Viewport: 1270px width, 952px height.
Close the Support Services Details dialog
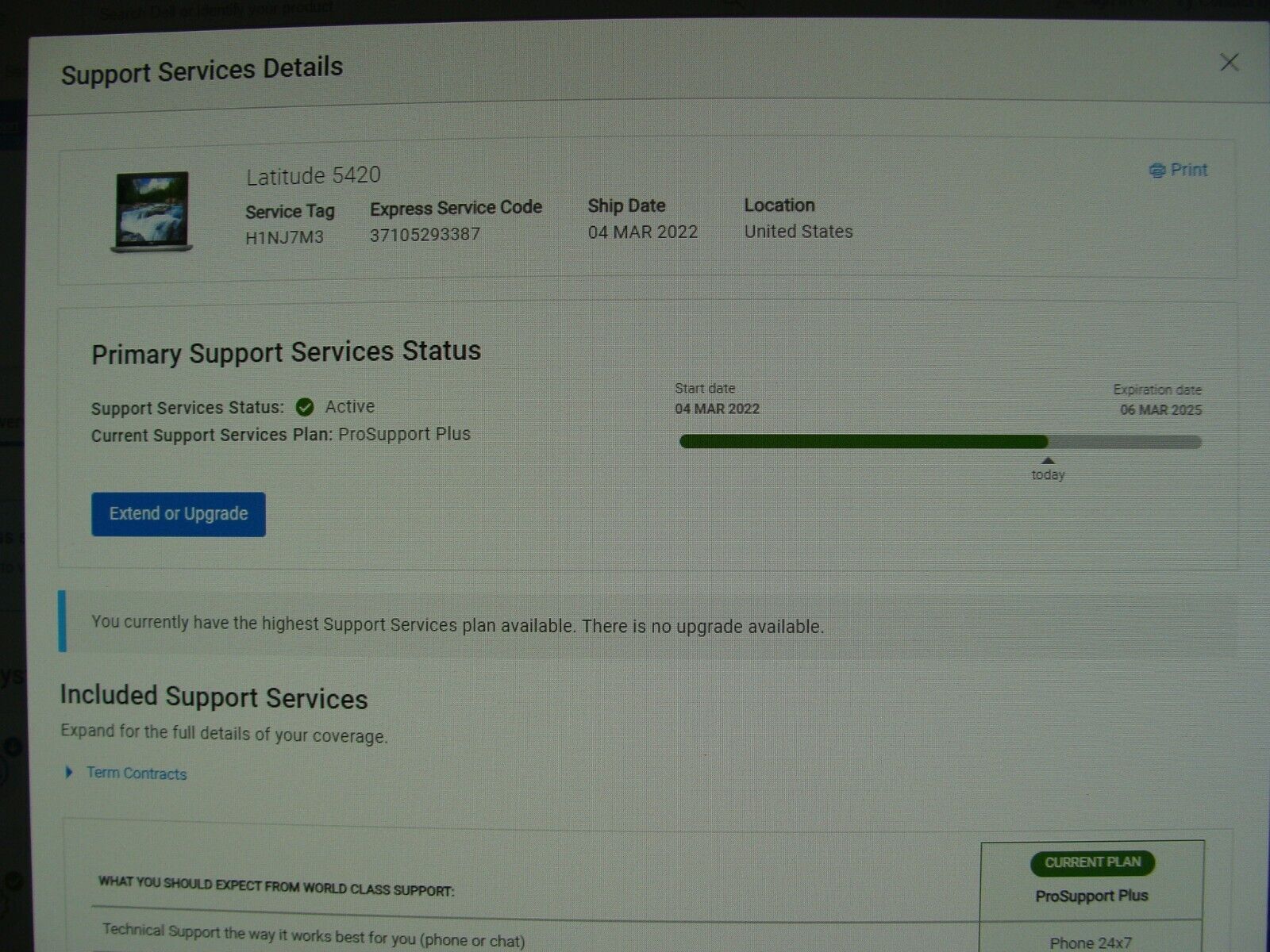coord(1229,63)
